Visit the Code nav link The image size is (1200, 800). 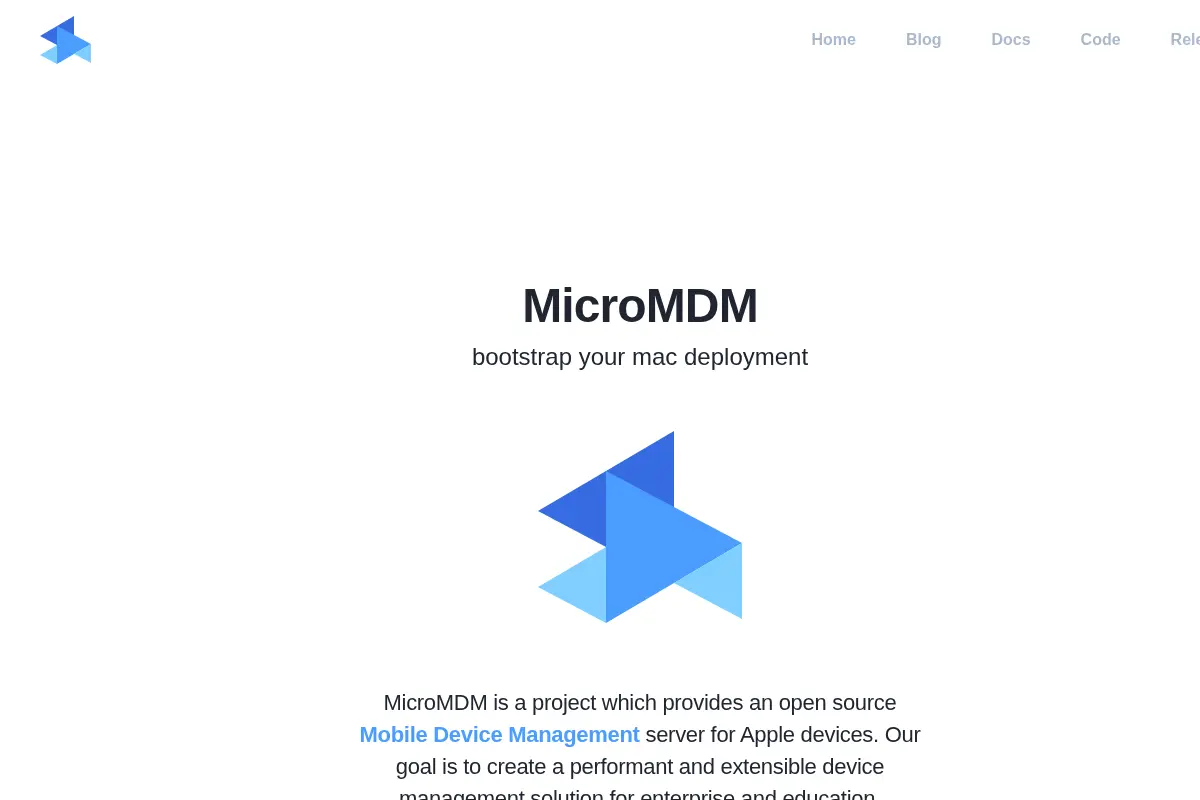coord(1100,40)
